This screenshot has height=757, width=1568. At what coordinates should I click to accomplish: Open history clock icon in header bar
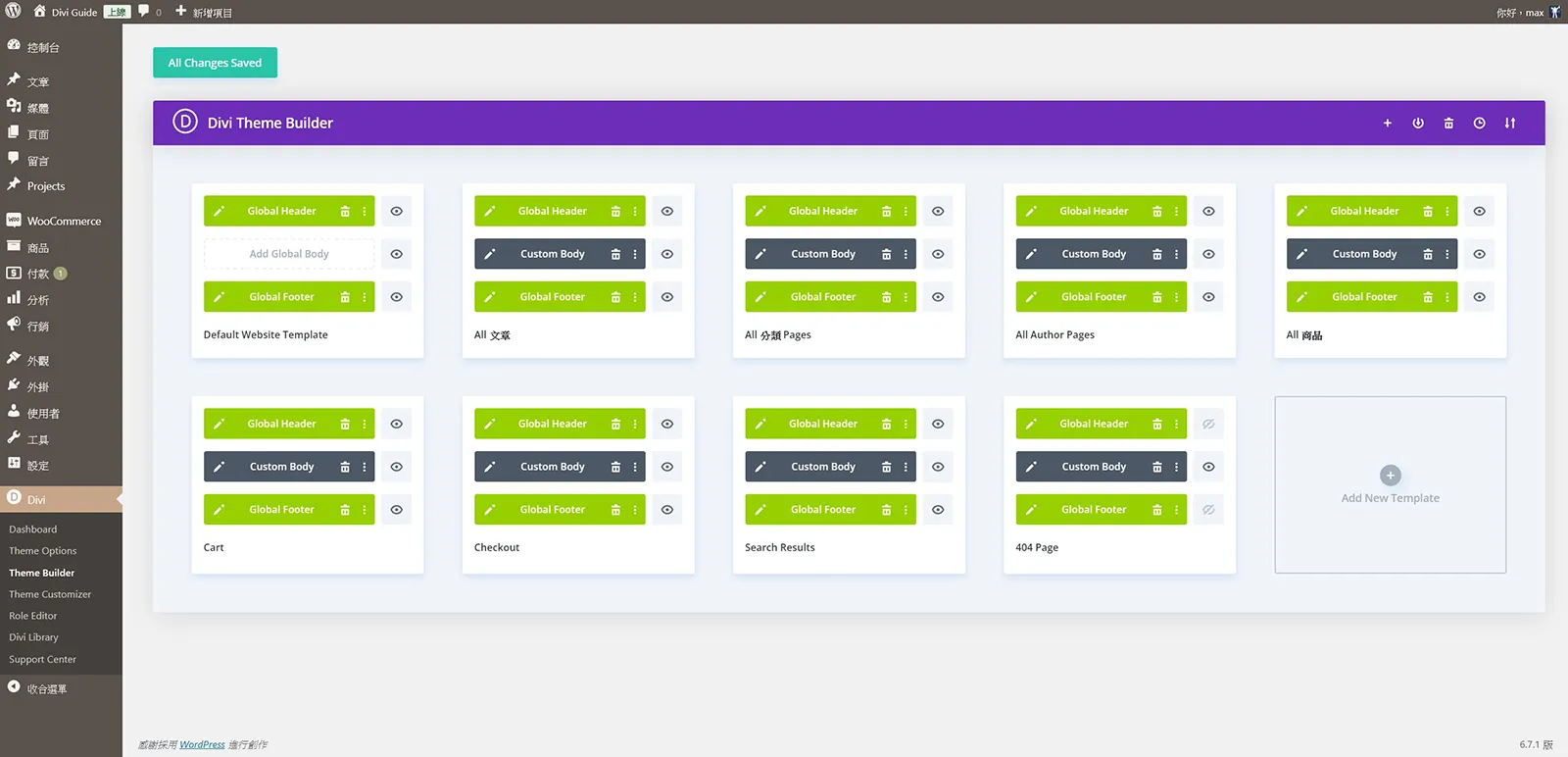[x=1480, y=124]
